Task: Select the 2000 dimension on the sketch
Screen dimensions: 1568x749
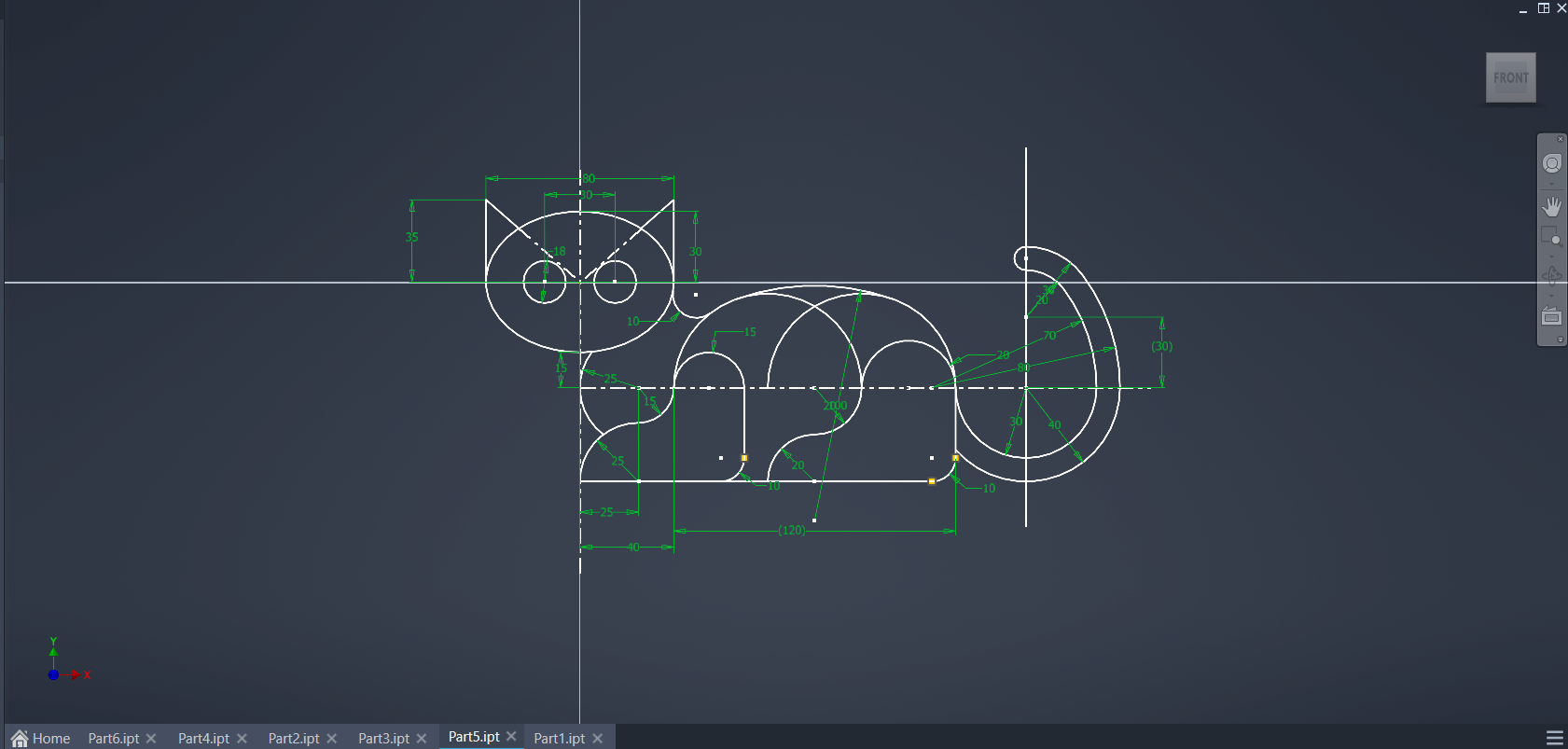Action: click(x=835, y=405)
